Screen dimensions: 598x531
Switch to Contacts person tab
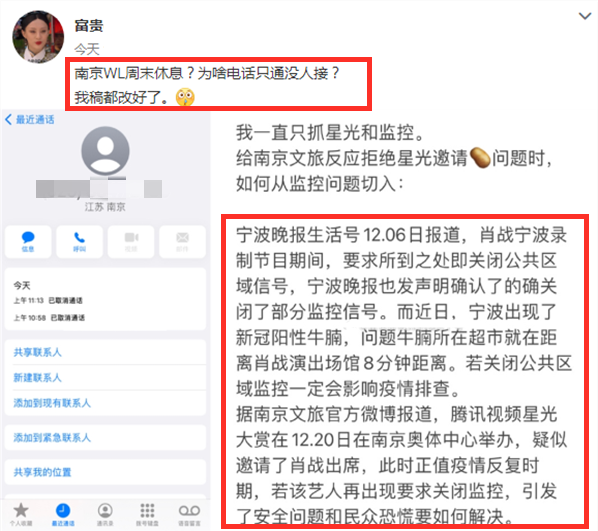pos(105,514)
